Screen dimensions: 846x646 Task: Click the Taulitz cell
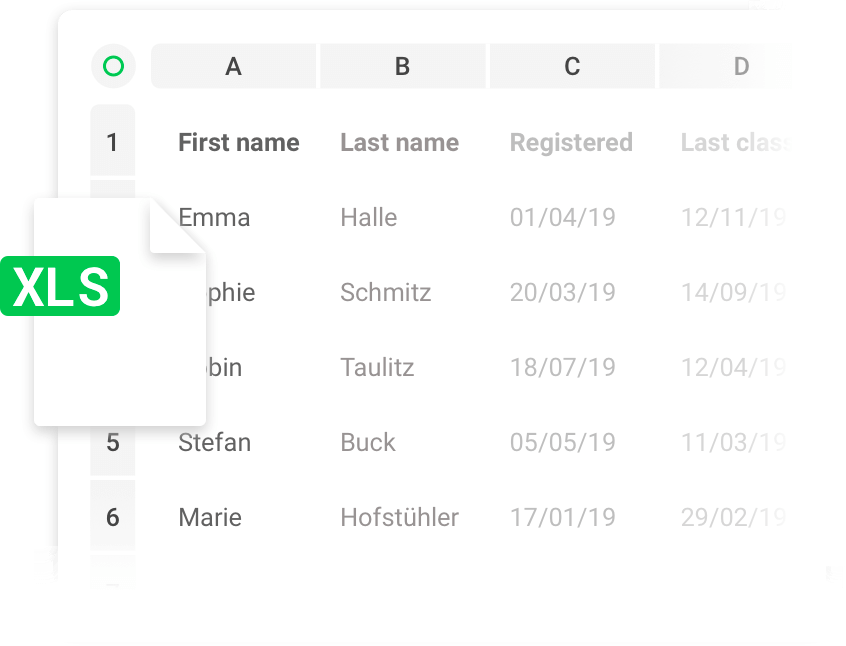click(377, 367)
